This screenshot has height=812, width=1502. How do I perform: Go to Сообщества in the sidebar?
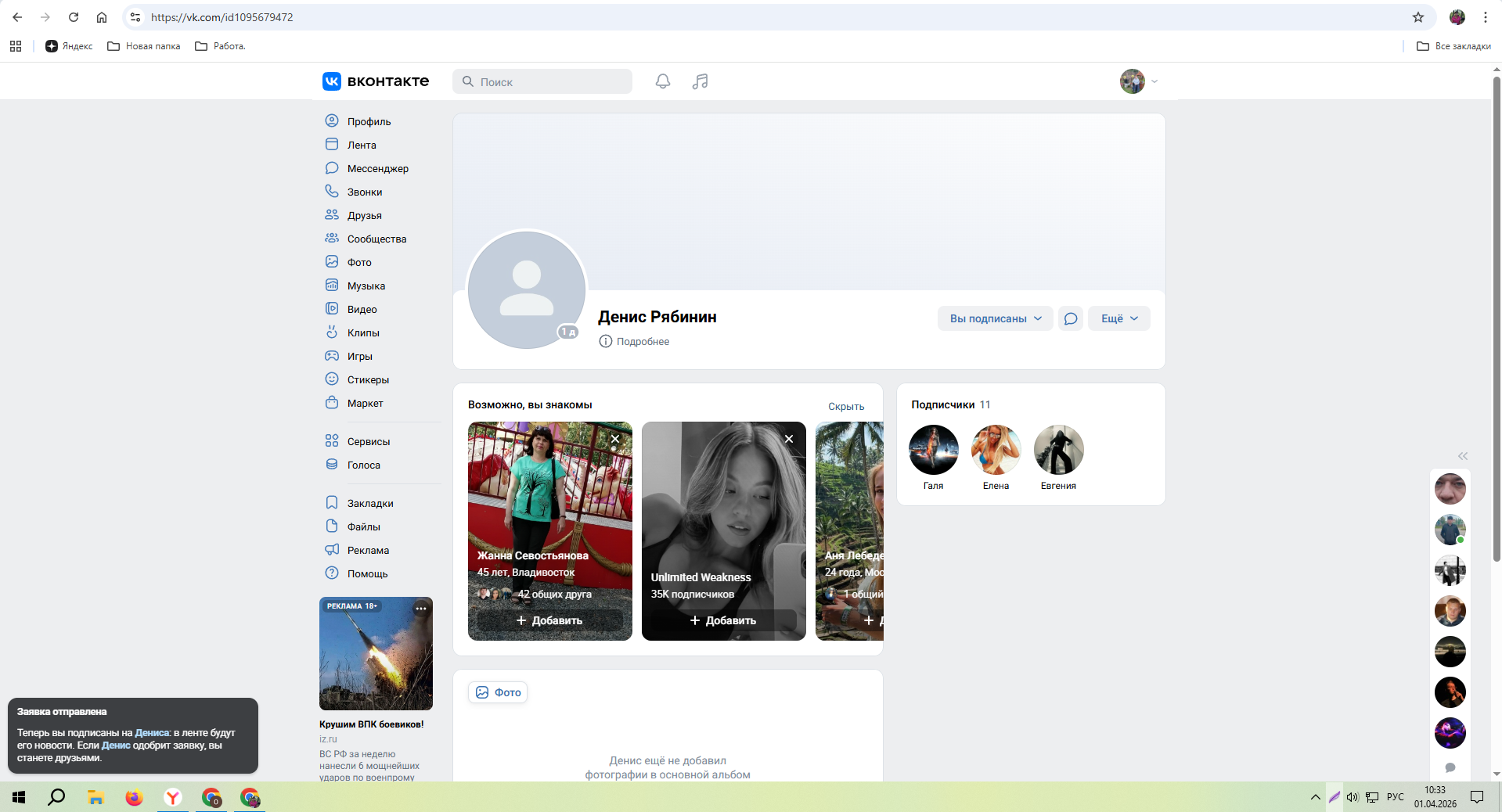pos(376,239)
